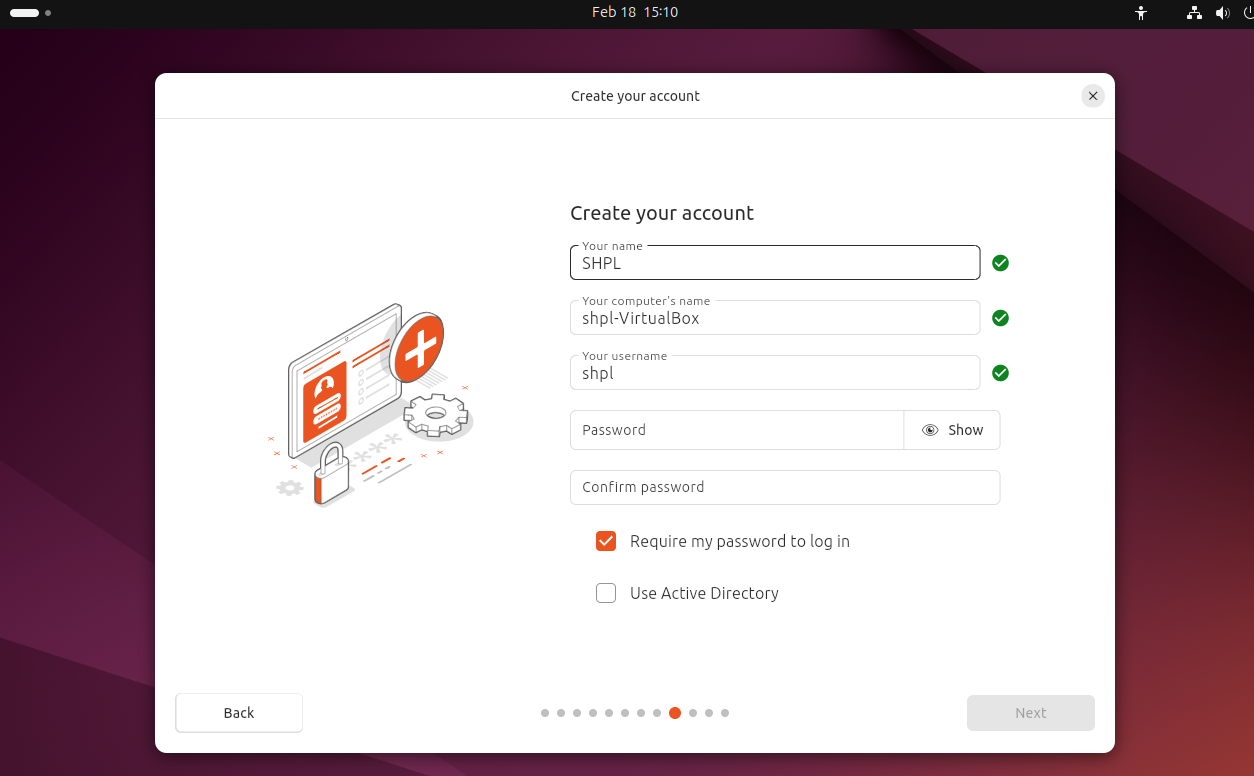This screenshot has height=776, width=1254.
Task: Show the password with the Show button
Action: pos(952,430)
